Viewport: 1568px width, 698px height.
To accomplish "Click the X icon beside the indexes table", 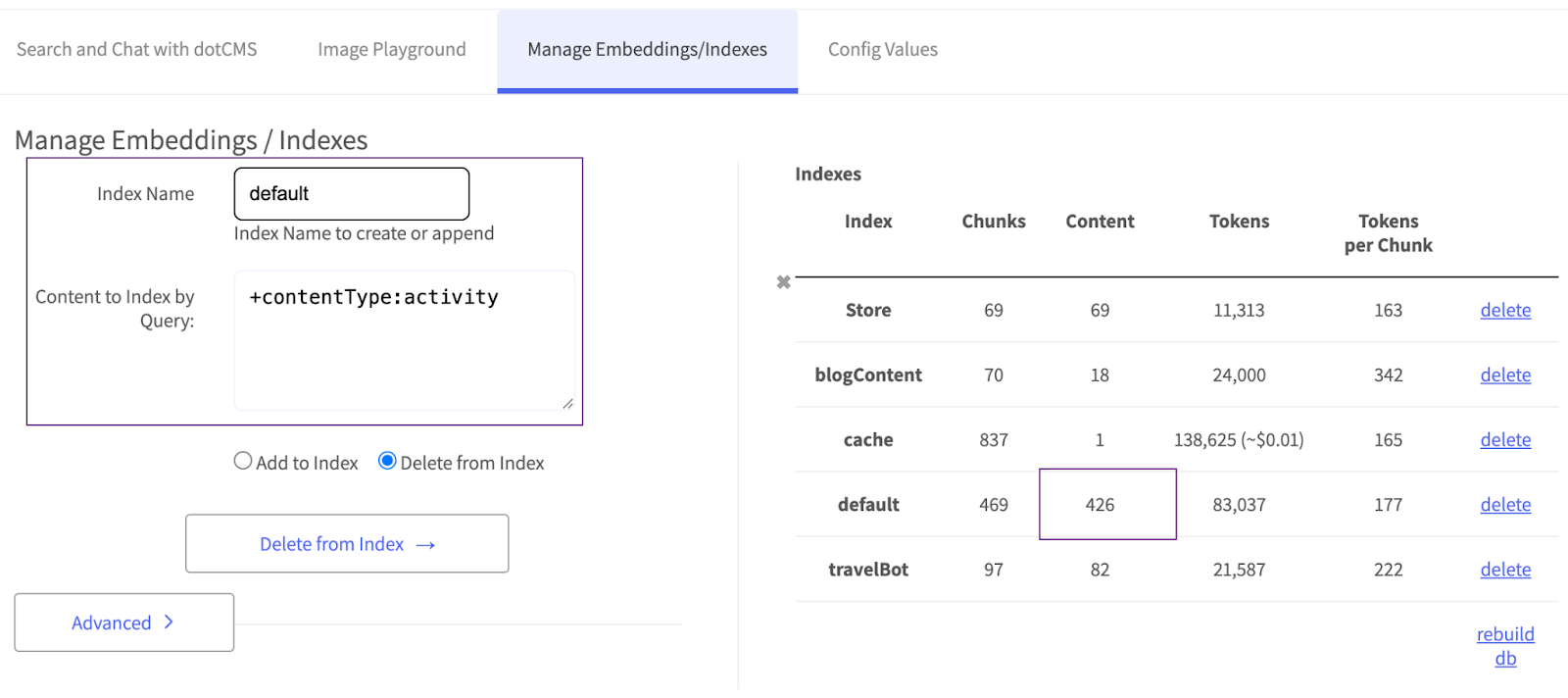I will (783, 282).
